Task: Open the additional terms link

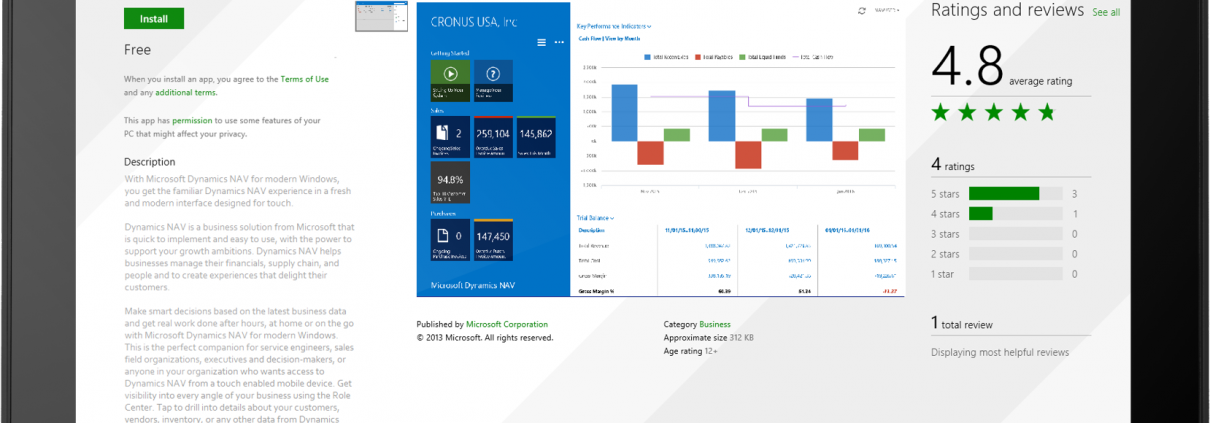Action: tap(186, 92)
